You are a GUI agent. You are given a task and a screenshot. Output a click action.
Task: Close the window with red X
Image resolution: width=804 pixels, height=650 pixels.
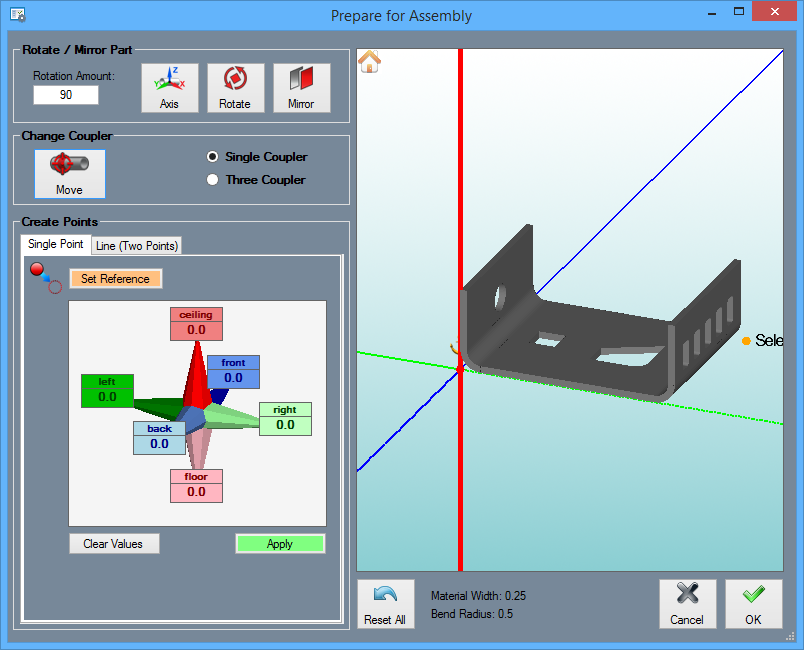pyautogui.click(x=774, y=11)
